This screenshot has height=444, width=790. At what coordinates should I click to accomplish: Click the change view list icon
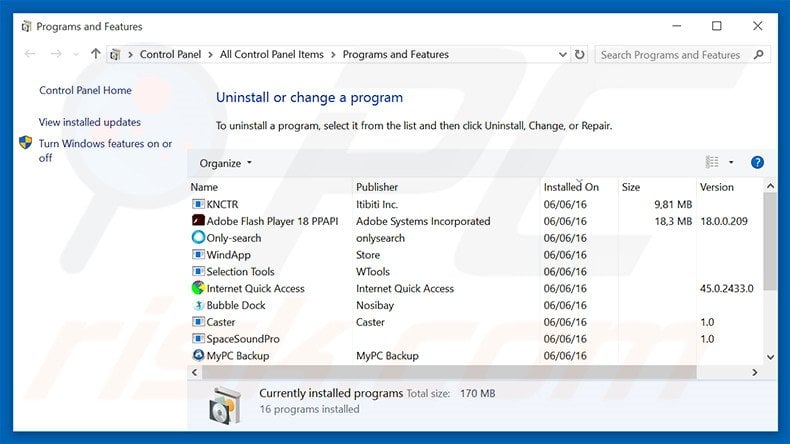coord(712,162)
